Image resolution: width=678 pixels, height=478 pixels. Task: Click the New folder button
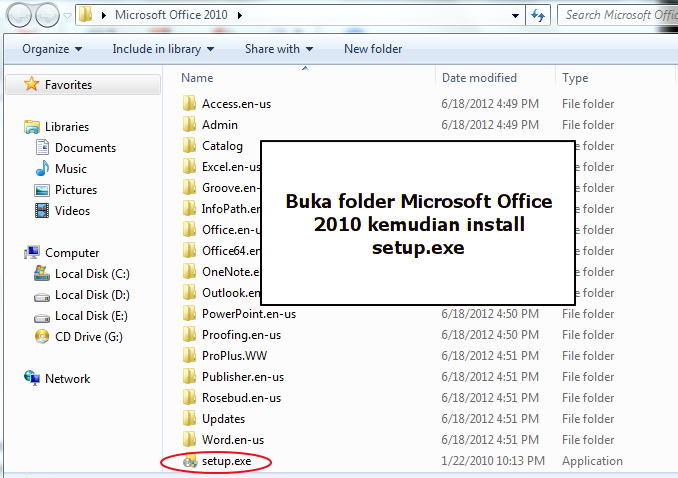click(373, 49)
